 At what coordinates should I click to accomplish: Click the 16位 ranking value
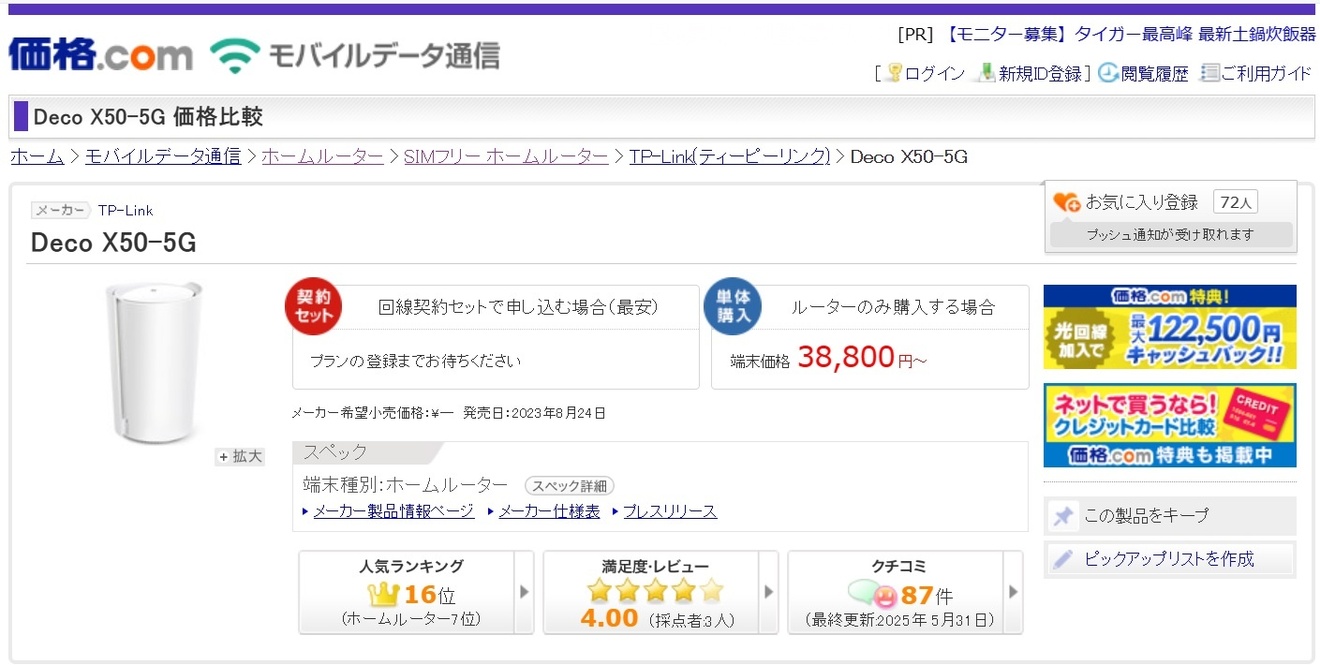click(429, 595)
